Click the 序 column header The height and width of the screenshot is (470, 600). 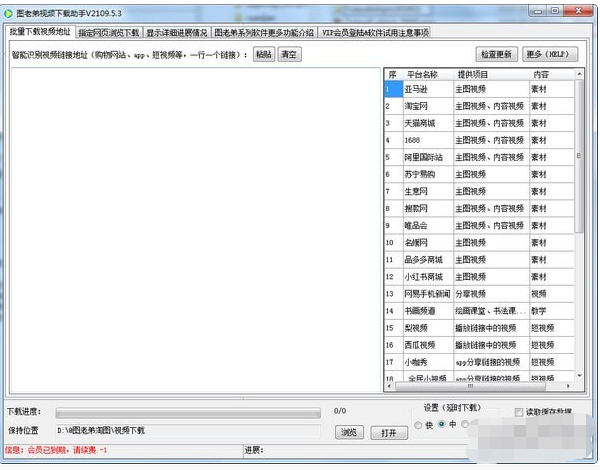click(x=393, y=75)
